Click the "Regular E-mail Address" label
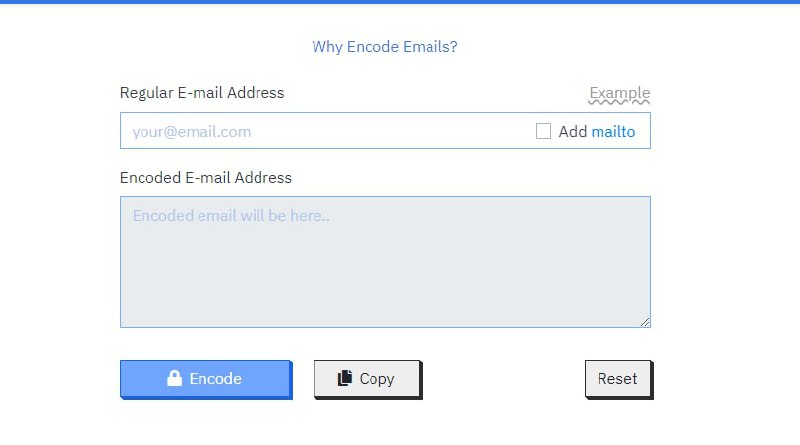800x445 pixels. [202, 93]
